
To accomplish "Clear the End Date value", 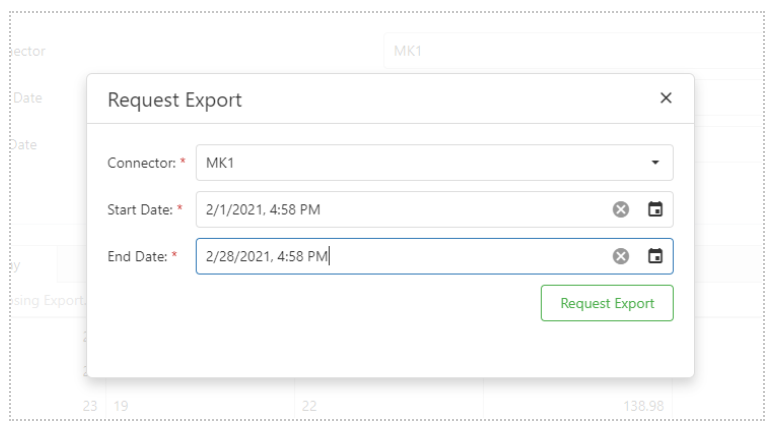I will 621,256.
